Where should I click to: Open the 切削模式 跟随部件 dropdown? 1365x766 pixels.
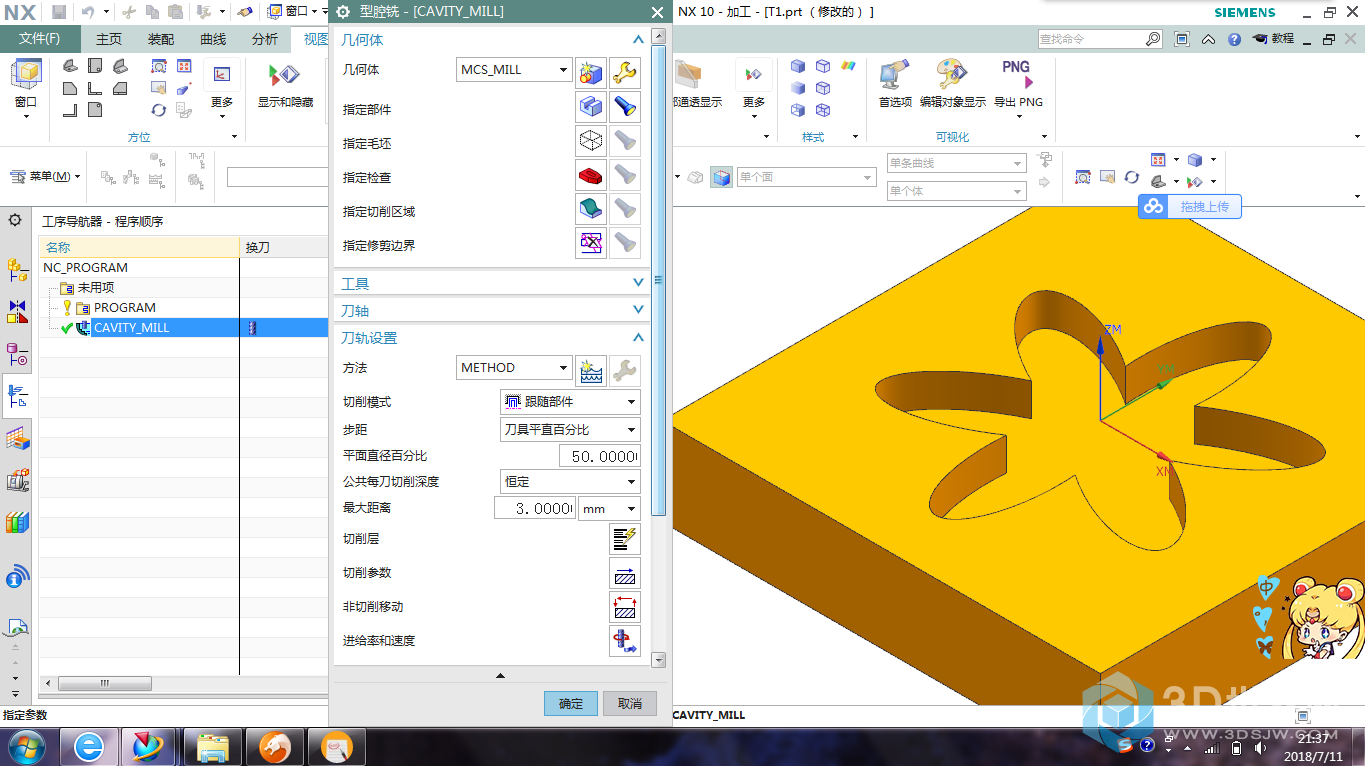pyautogui.click(x=570, y=402)
